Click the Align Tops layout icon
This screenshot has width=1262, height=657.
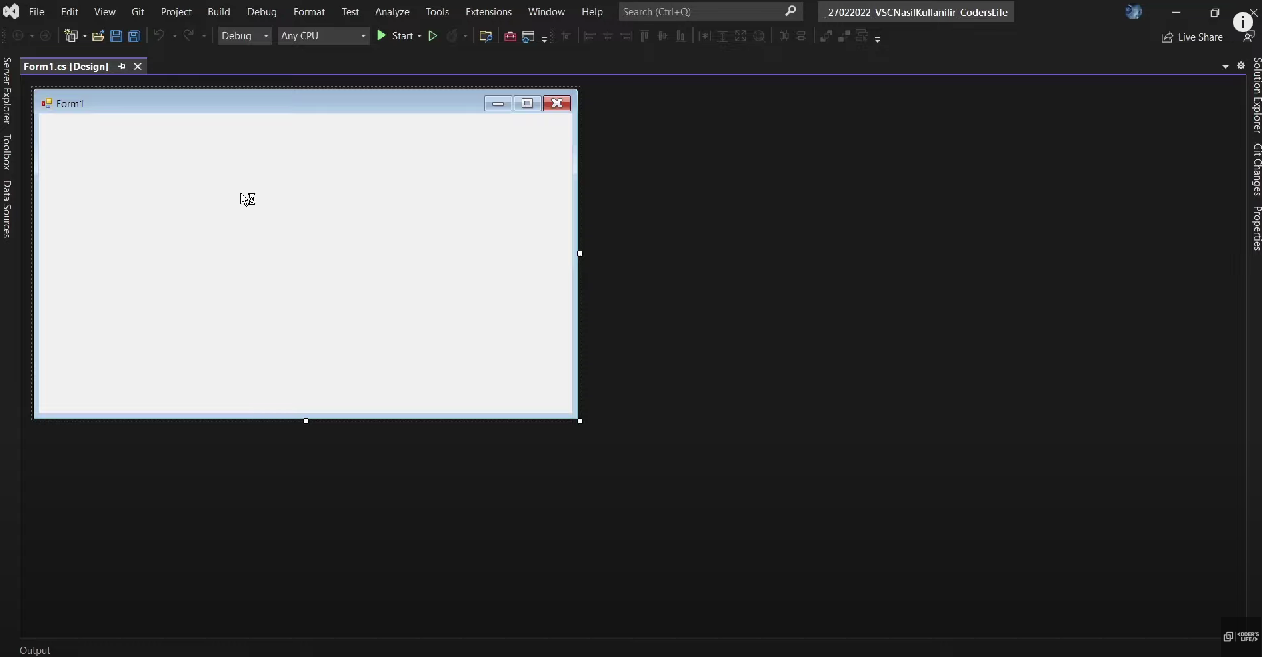(x=645, y=36)
